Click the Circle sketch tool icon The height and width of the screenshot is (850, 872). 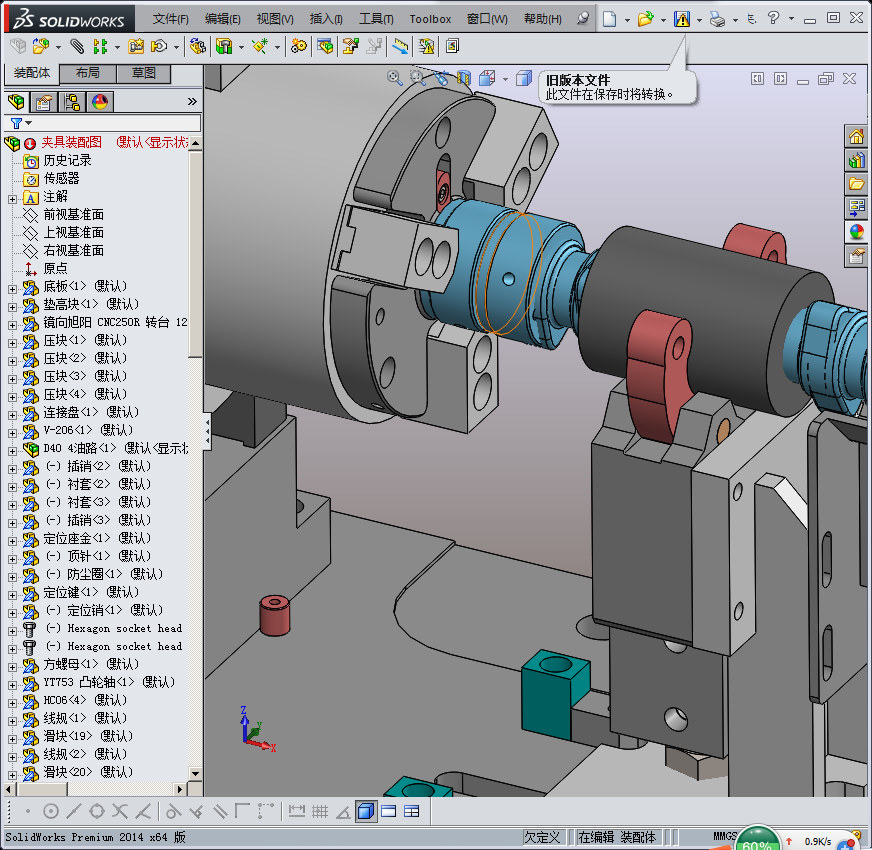pyautogui.click(x=51, y=811)
